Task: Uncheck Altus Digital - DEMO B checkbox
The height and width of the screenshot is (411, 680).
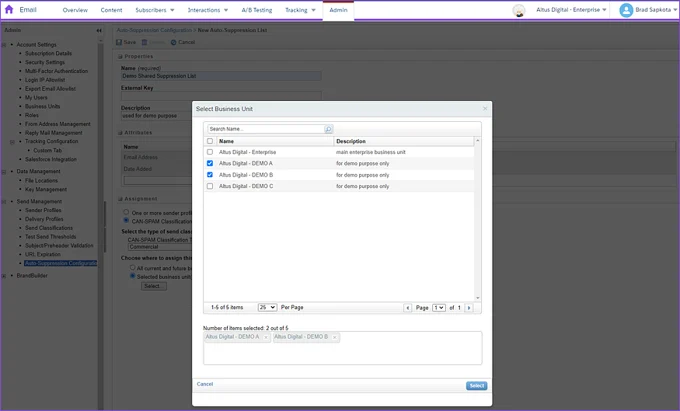Action: [x=210, y=175]
